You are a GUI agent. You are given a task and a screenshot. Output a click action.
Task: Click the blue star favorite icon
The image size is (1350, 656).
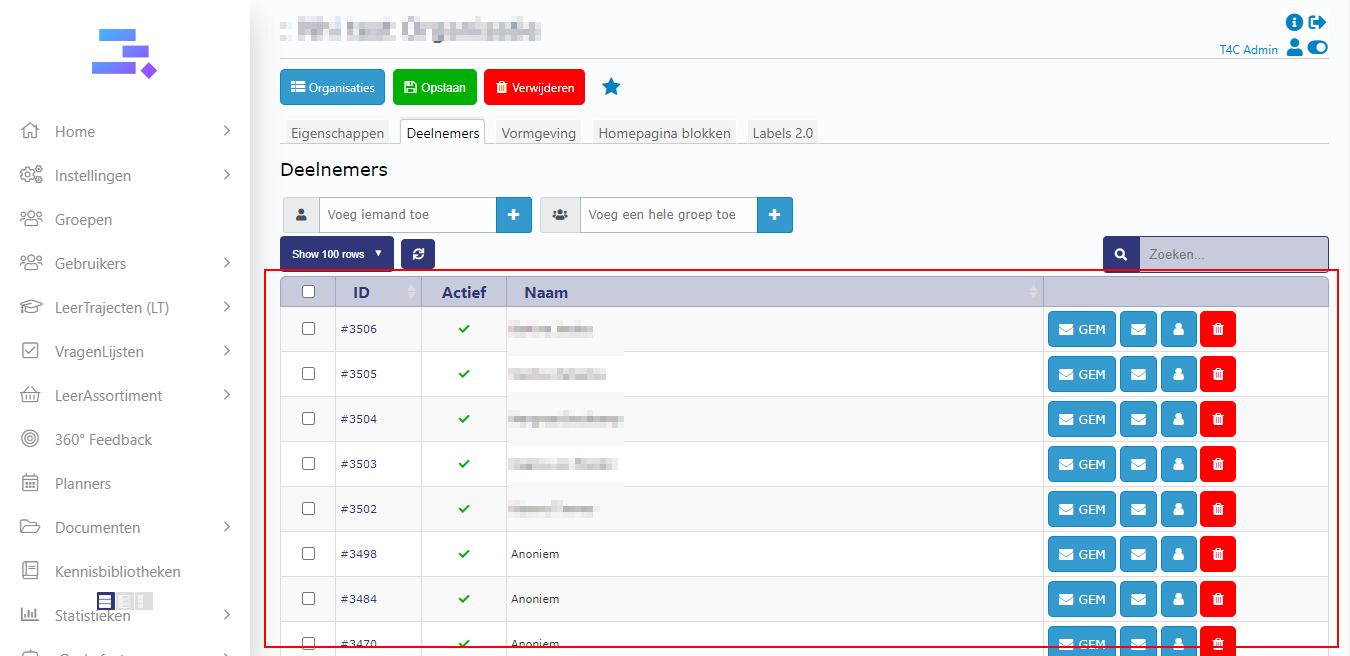point(611,87)
